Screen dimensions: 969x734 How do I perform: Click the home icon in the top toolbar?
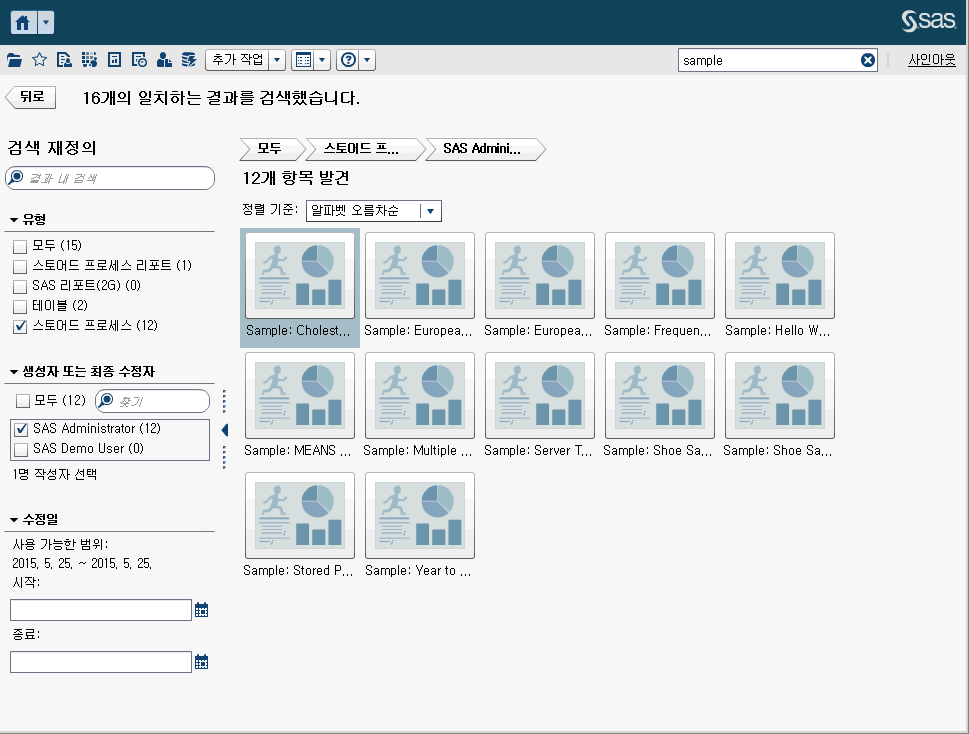click(x=20, y=21)
